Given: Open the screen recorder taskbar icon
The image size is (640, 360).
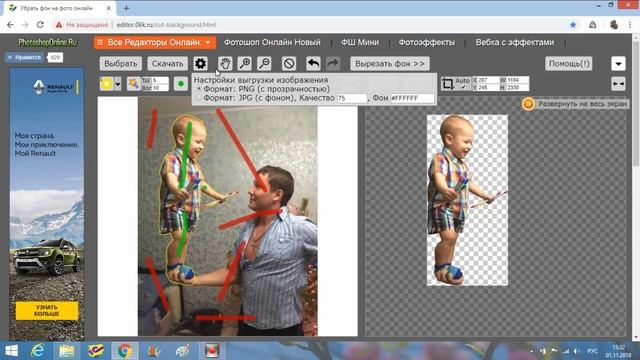Looking at the screenshot, I should [212, 351].
